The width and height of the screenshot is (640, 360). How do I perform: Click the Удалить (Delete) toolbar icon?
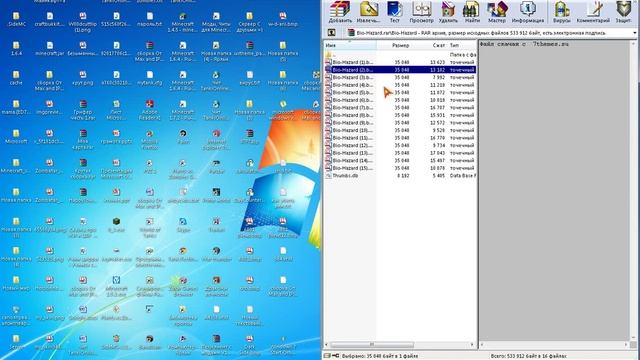pyautogui.click(x=448, y=11)
